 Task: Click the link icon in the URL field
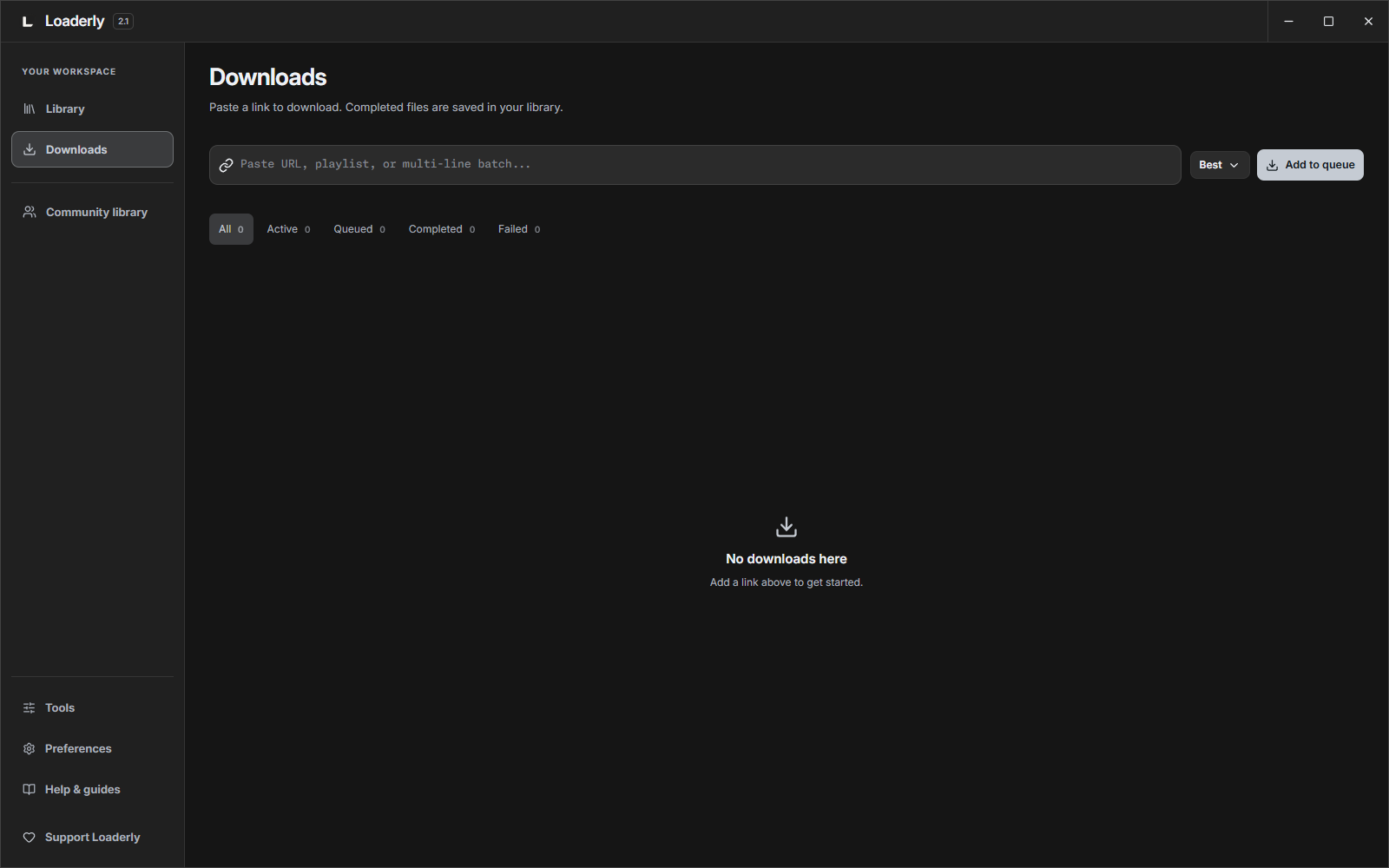click(226, 165)
